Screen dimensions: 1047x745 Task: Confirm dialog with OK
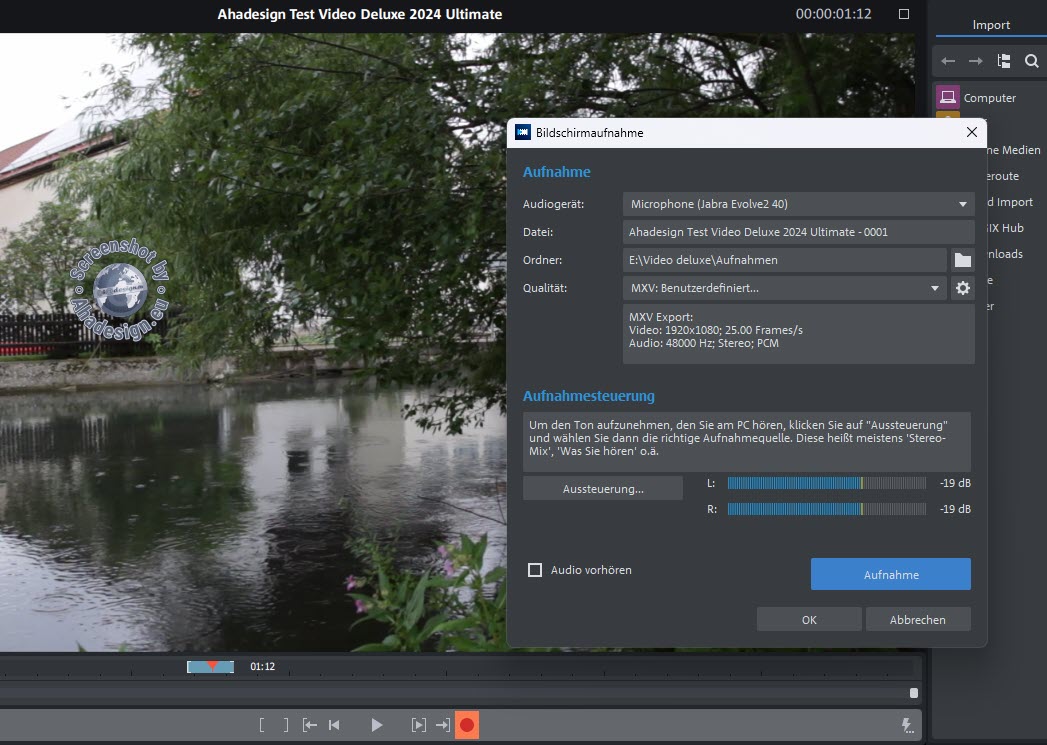809,619
